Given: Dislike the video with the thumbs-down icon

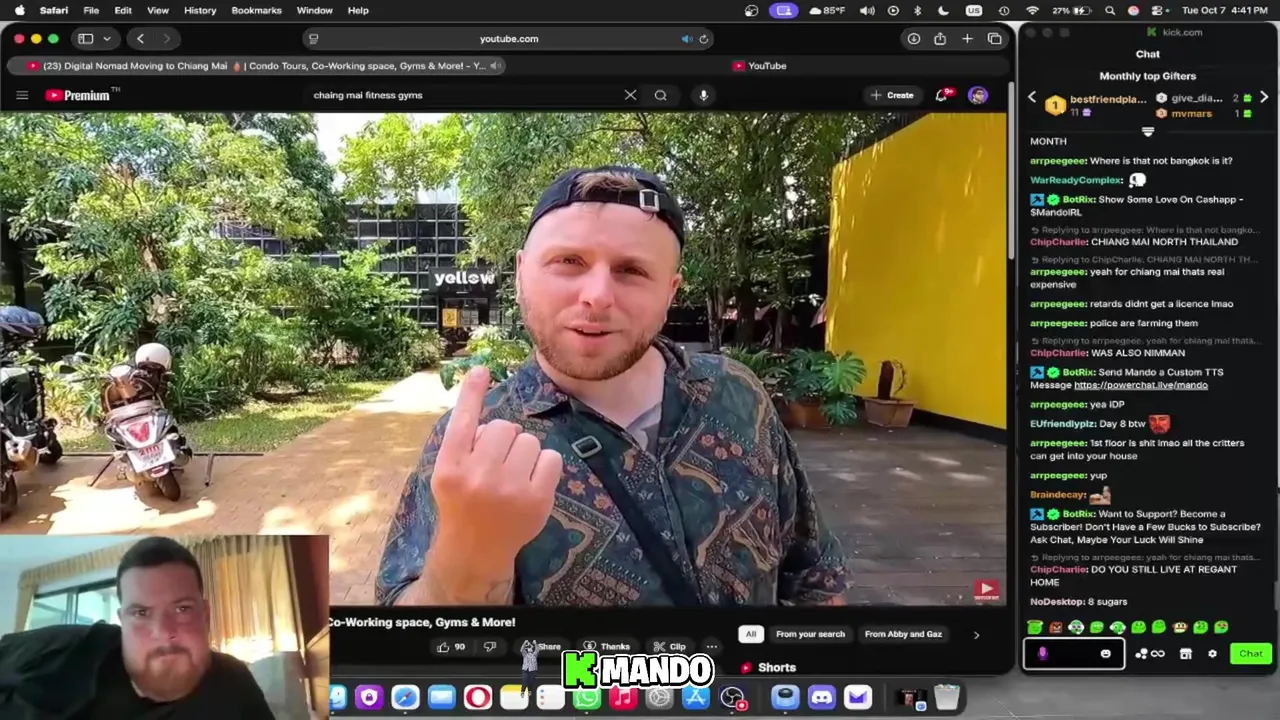Looking at the screenshot, I should [x=490, y=647].
